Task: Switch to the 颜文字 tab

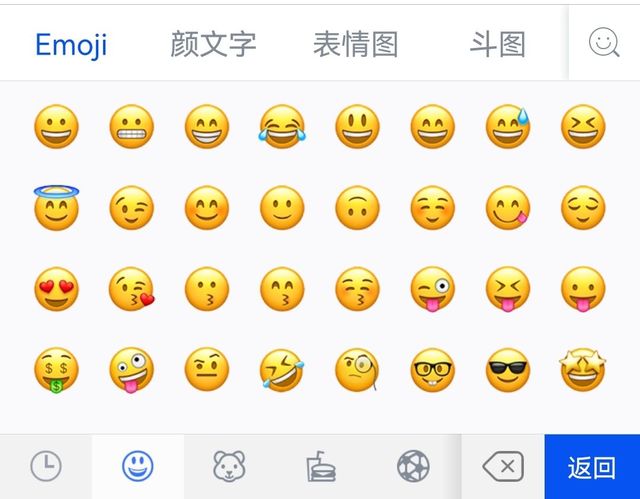Action: pyautogui.click(x=213, y=44)
